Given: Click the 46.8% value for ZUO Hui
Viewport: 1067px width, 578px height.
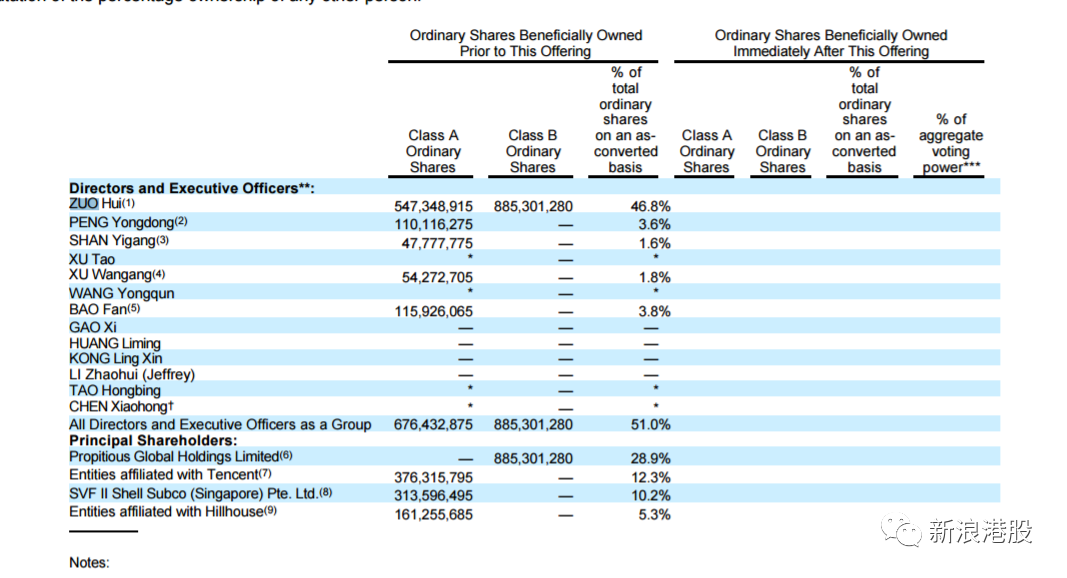Looking at the screenshot, I should coord(651,206).
